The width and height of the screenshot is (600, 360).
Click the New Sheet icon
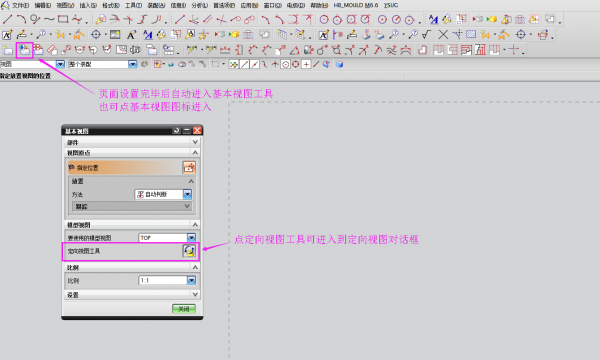pyautogui.click(x=8, y=50)
